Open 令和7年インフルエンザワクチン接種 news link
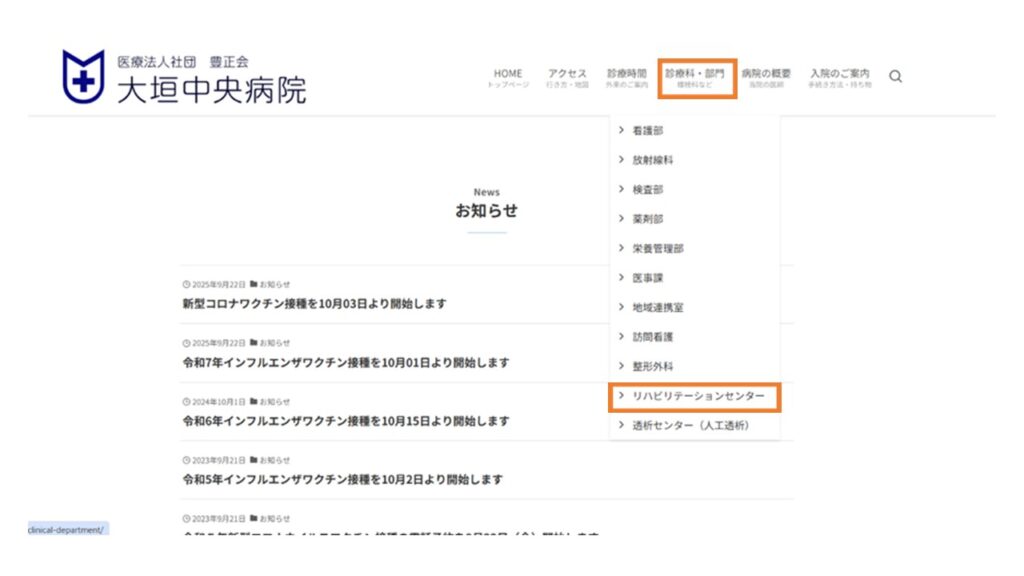The image size is (1024, 576). pos(345,363)
